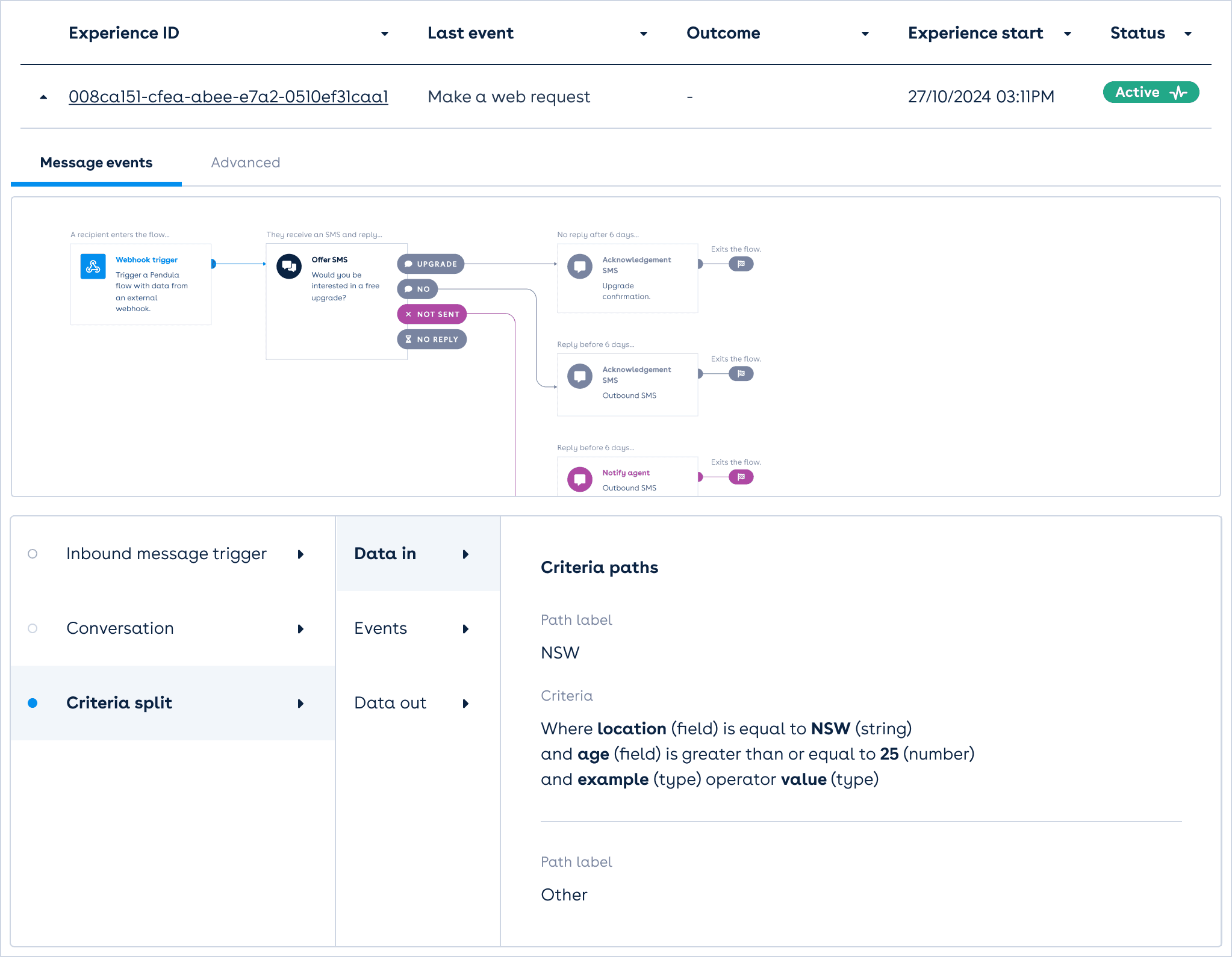Open the Experience ID column sort dropdown

(385, 34)
